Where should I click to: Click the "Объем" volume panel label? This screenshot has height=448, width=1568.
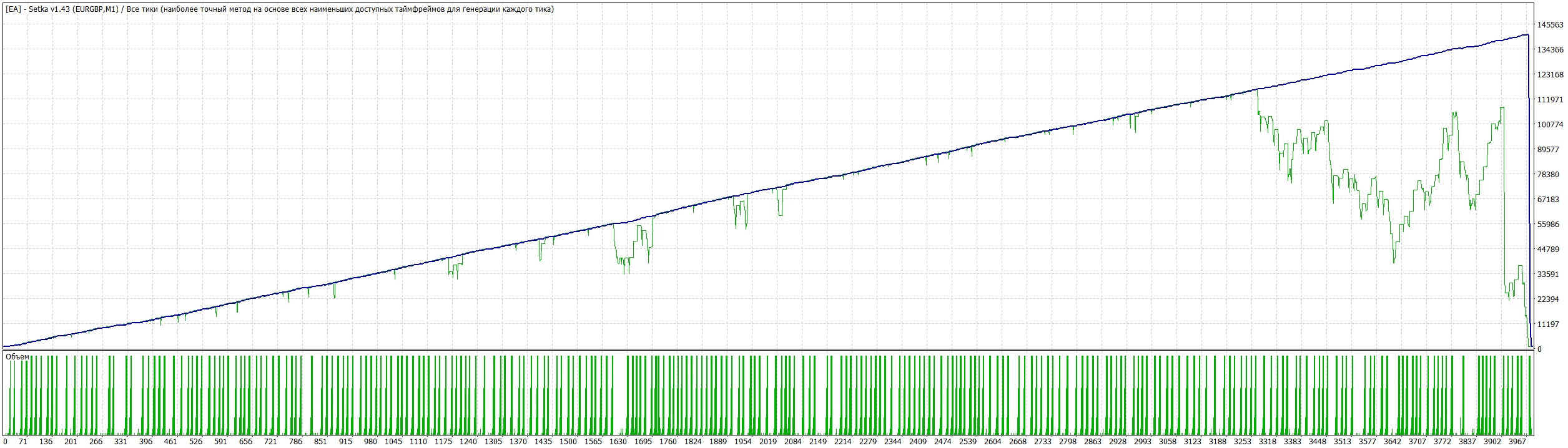pyautogui.click(x=17, y=357)
